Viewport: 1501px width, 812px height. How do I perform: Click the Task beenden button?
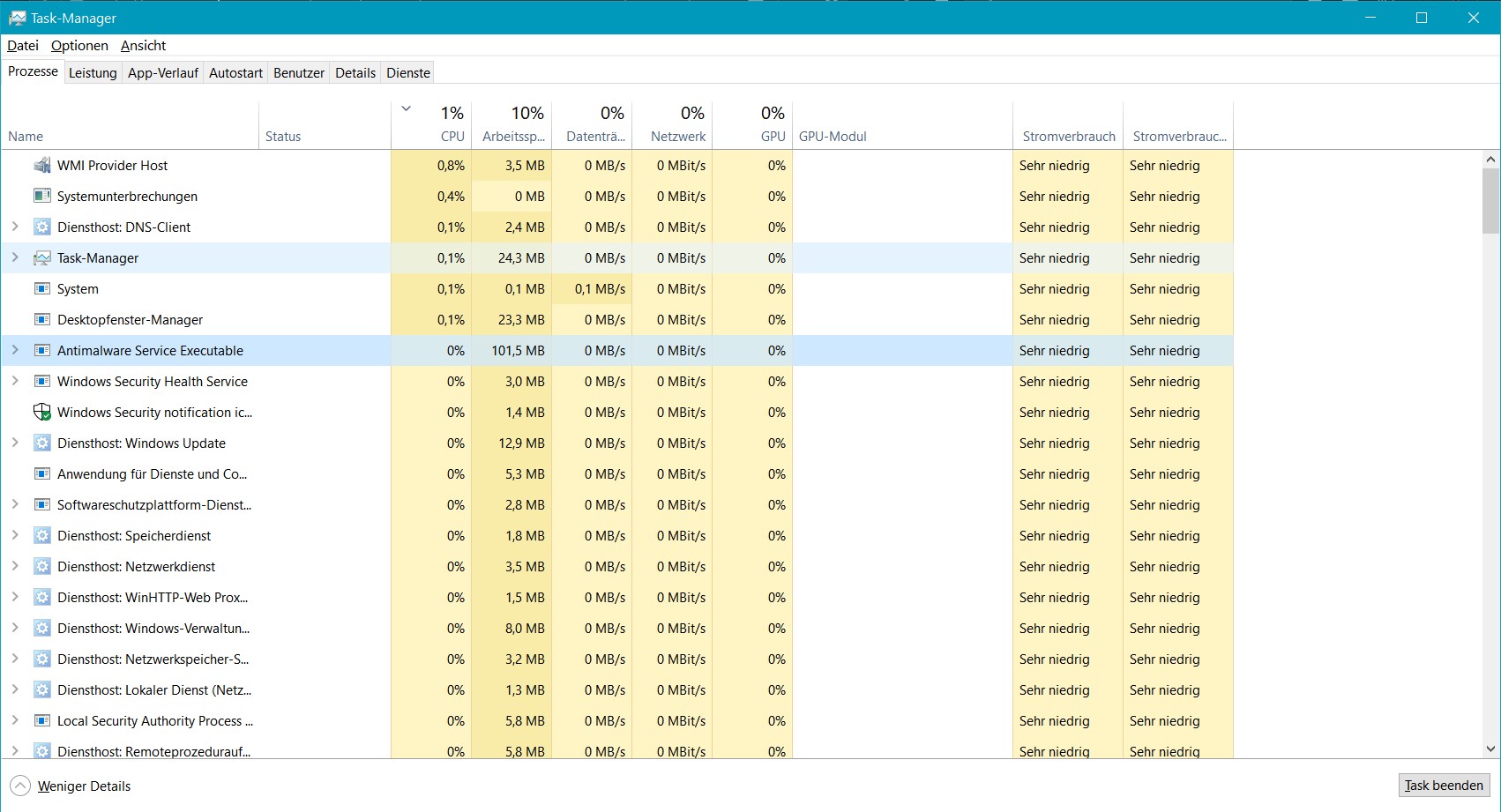(1444, 786)
